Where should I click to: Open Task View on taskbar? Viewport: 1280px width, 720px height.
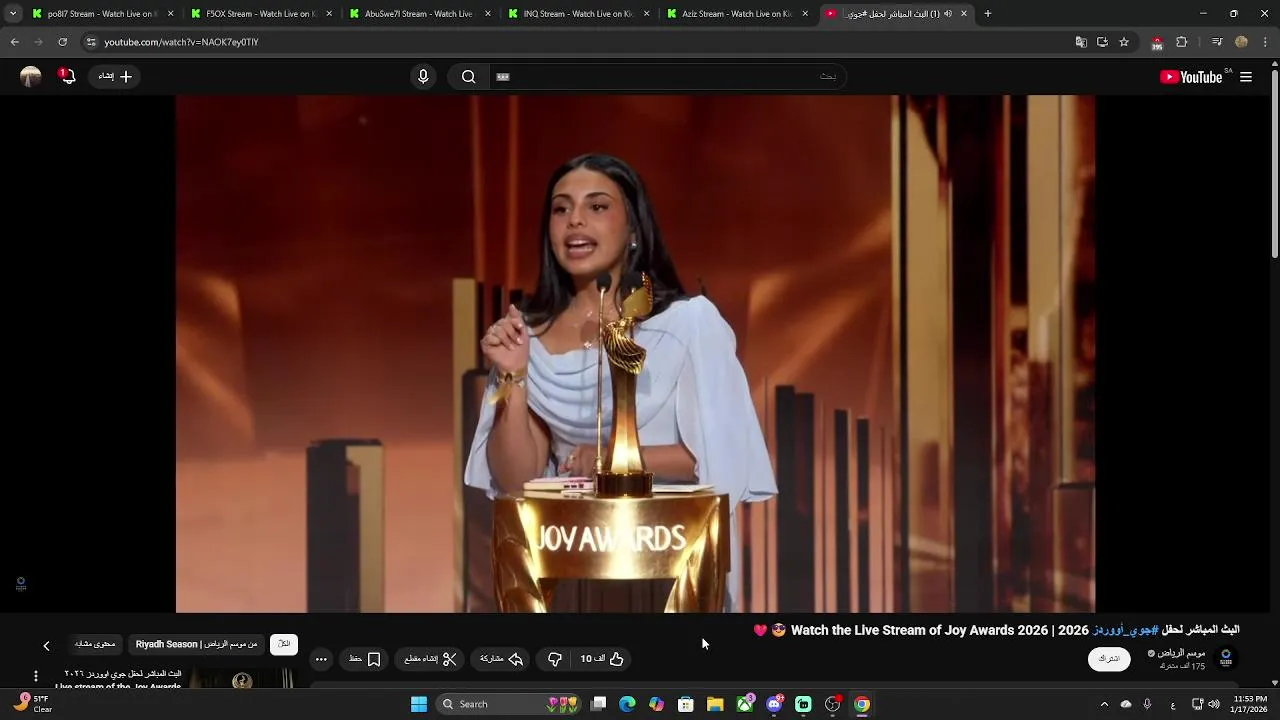pos(598,704)
